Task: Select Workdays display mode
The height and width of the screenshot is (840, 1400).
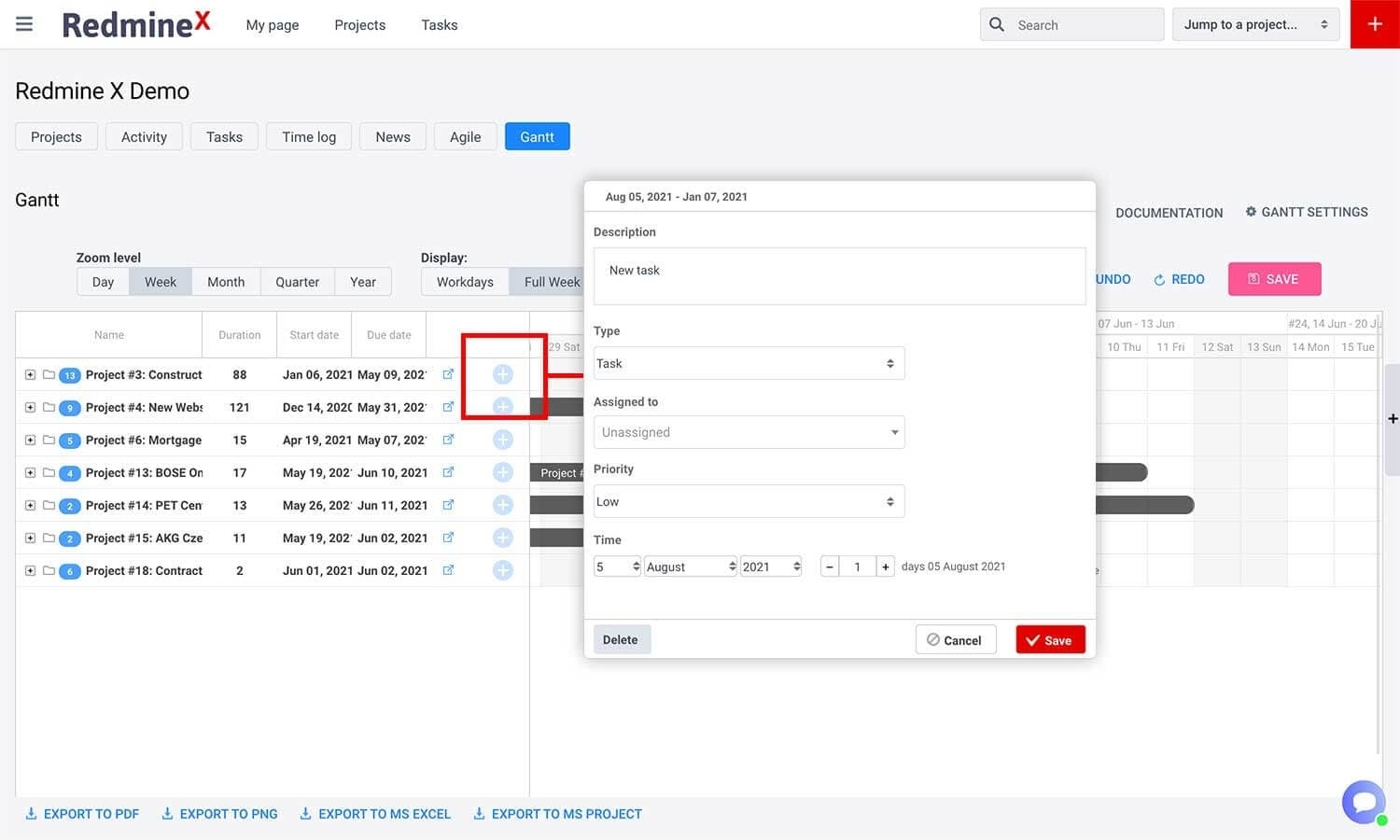Action: tap(464, 281)
